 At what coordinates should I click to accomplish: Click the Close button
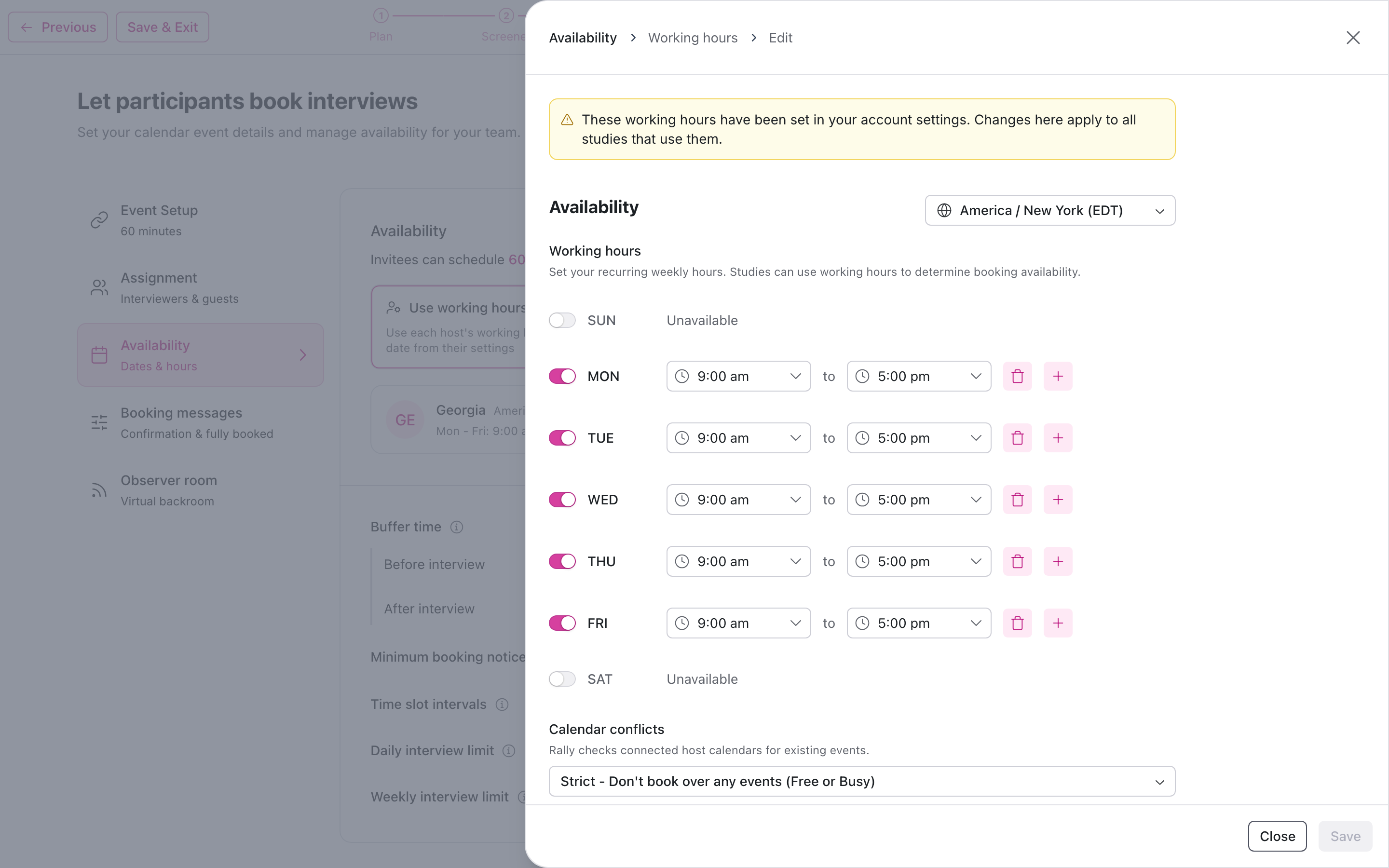[x=1277, y=837]
